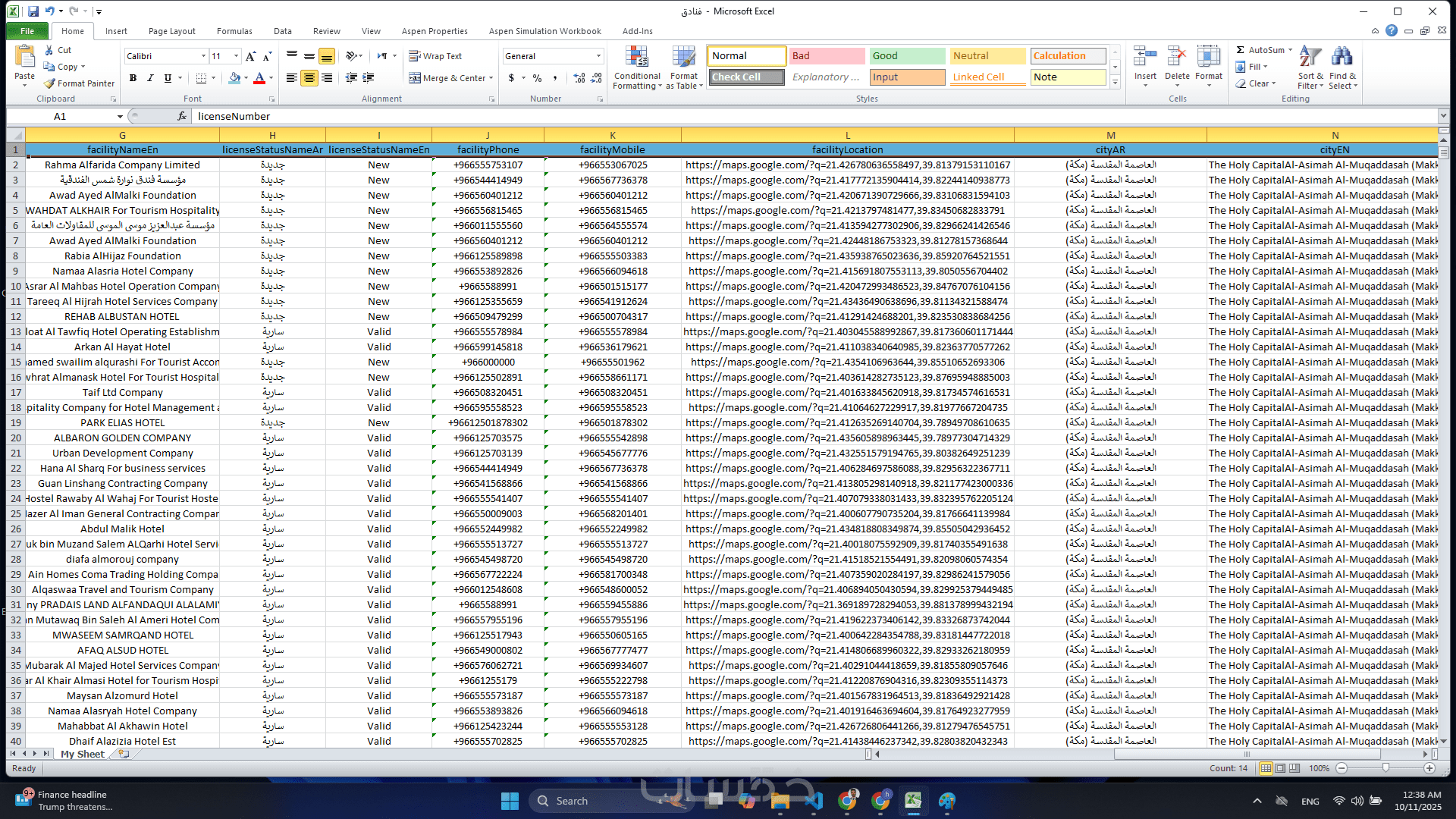The height and width of the screenshot is (819, 1456).
Task: Switch to Page Break Preview view
Action: (x=1294, y=768)
